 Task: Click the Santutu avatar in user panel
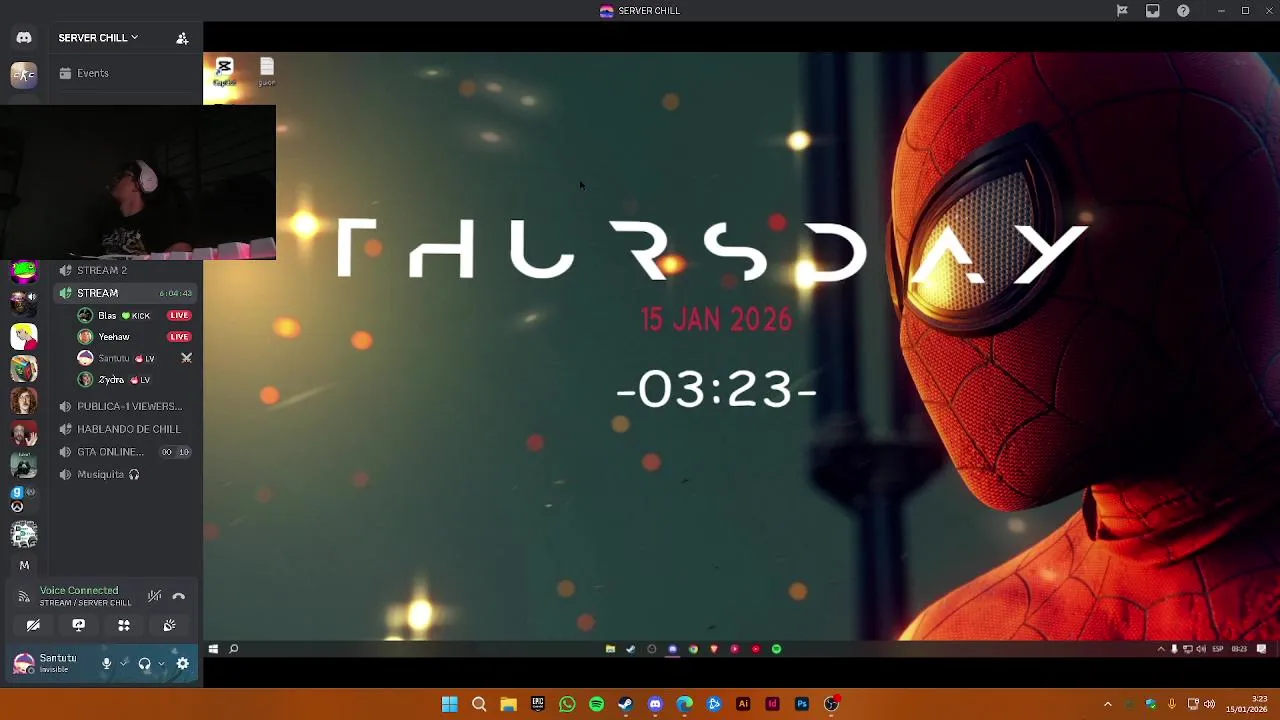pyautogui.click(x=24, y=664)
